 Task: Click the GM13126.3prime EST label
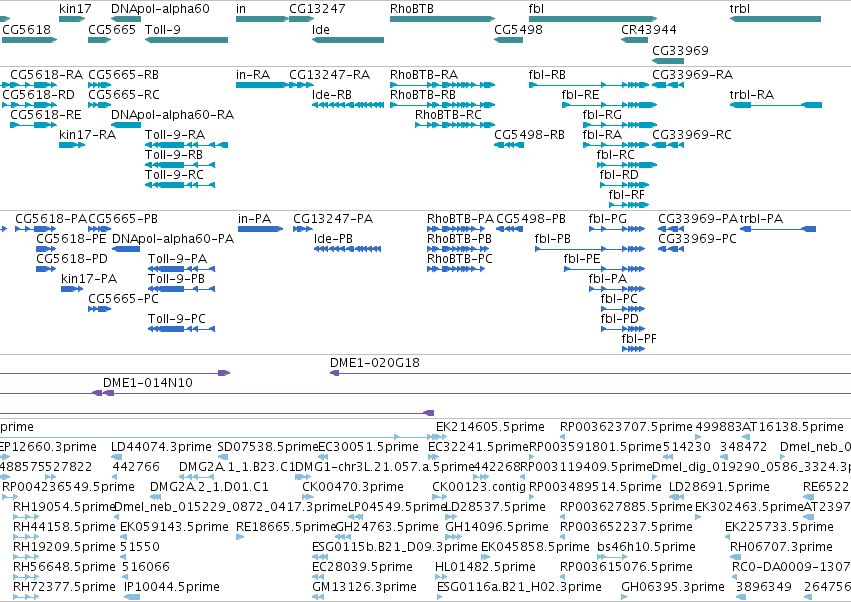click(364, 587)
